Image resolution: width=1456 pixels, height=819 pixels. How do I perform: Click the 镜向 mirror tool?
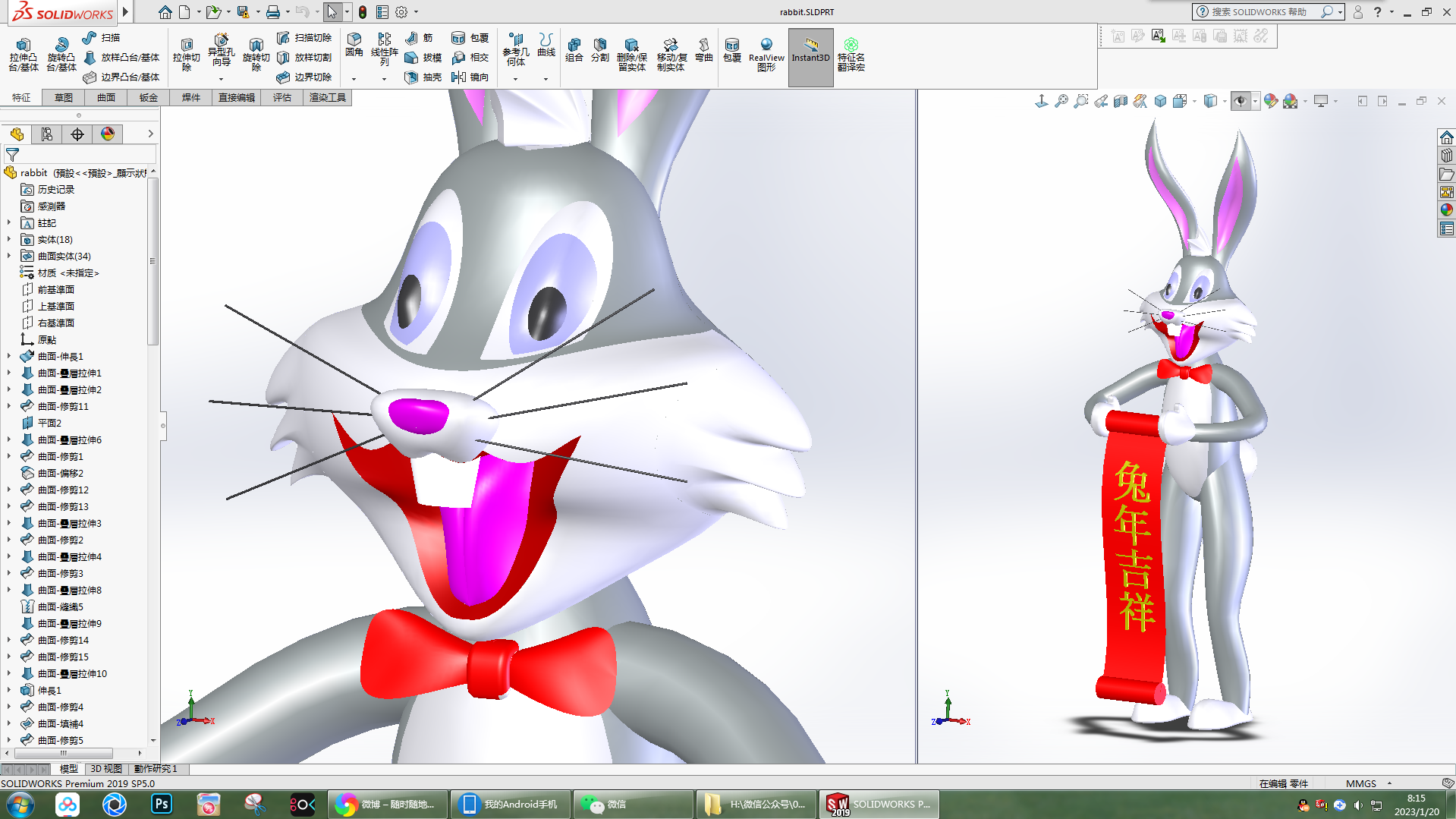click(470, 77)
